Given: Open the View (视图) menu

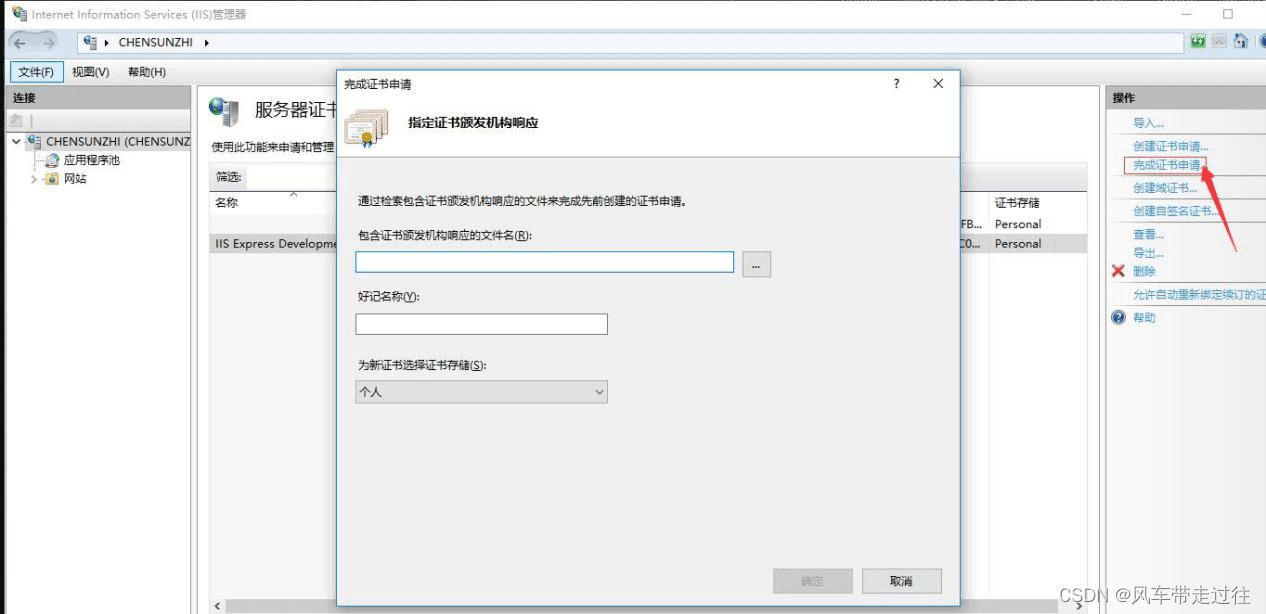Looking at the screenshot, I should (x=90, y=72).
